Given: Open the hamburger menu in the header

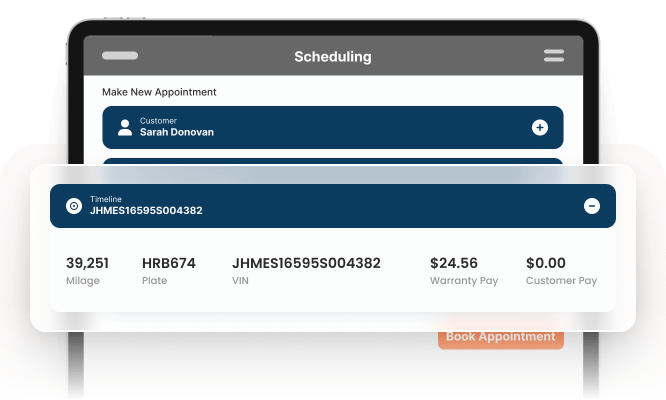Looking at the screenshot, I should click(553, 56).
